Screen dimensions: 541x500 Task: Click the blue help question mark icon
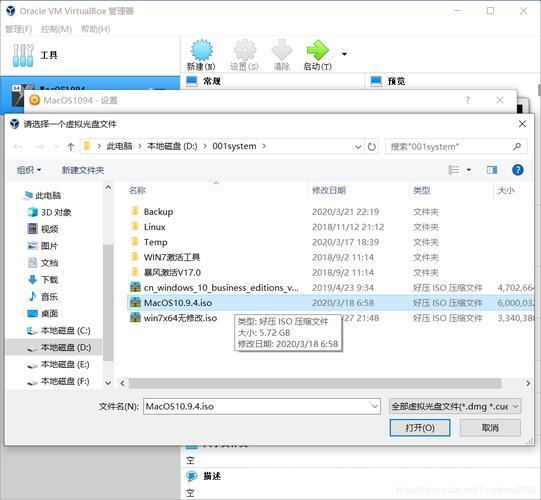coord(518,170)
